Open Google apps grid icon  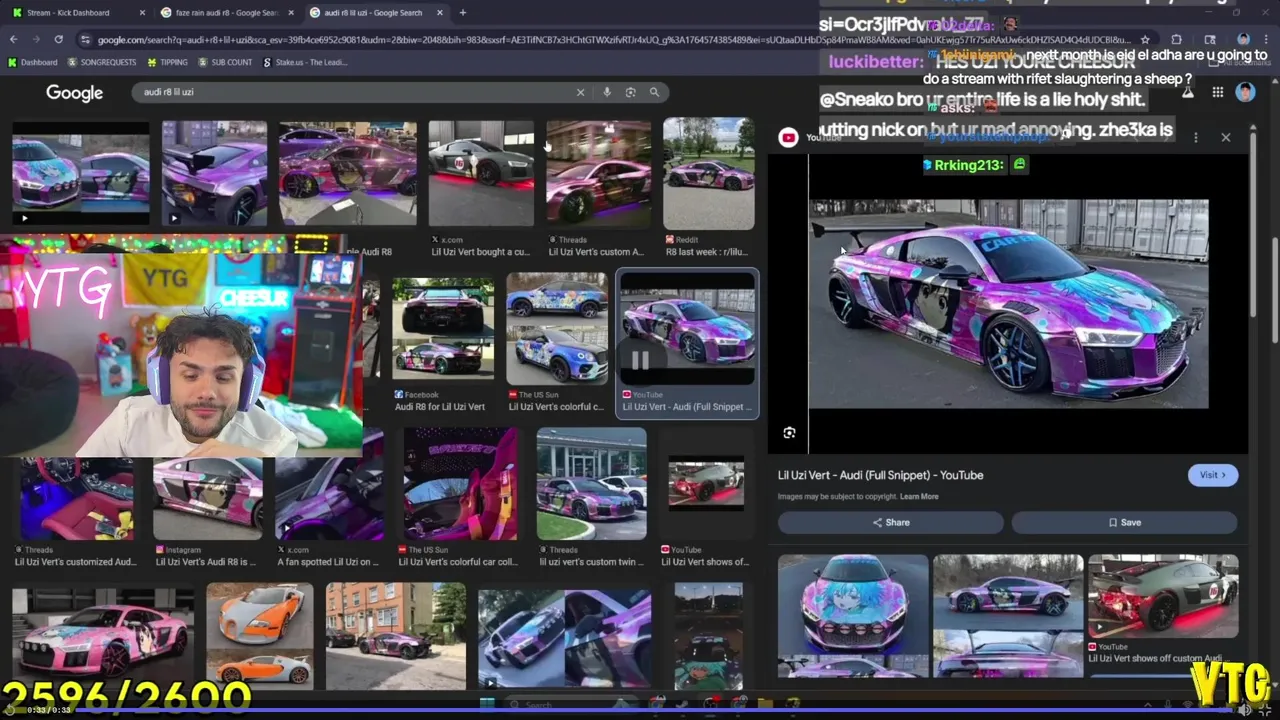click(x=1217, y=92)
